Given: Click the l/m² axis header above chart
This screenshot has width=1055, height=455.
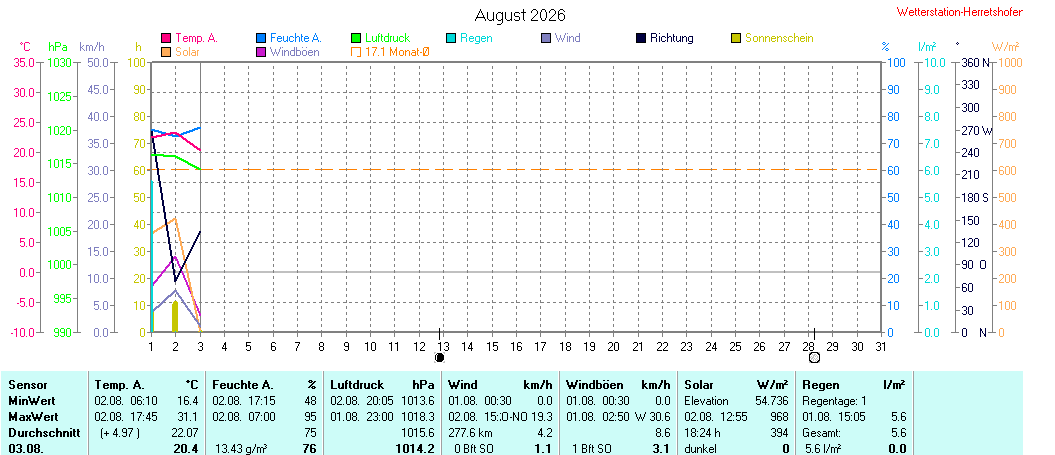Looking at the screenshot, I should (x=927, y=47).
